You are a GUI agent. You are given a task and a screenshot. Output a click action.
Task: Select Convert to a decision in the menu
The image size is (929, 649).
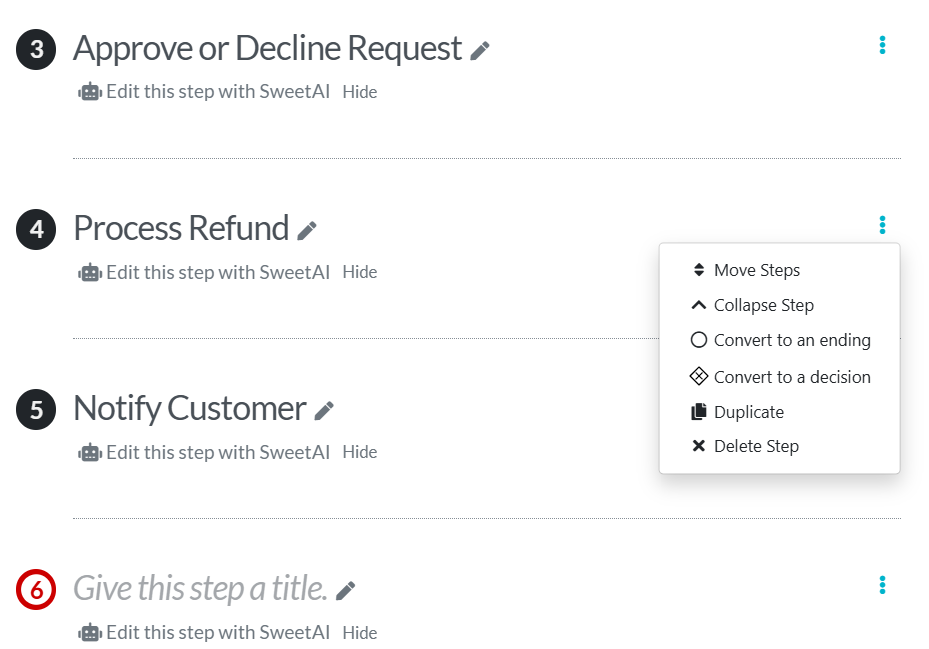click(793, 377)
